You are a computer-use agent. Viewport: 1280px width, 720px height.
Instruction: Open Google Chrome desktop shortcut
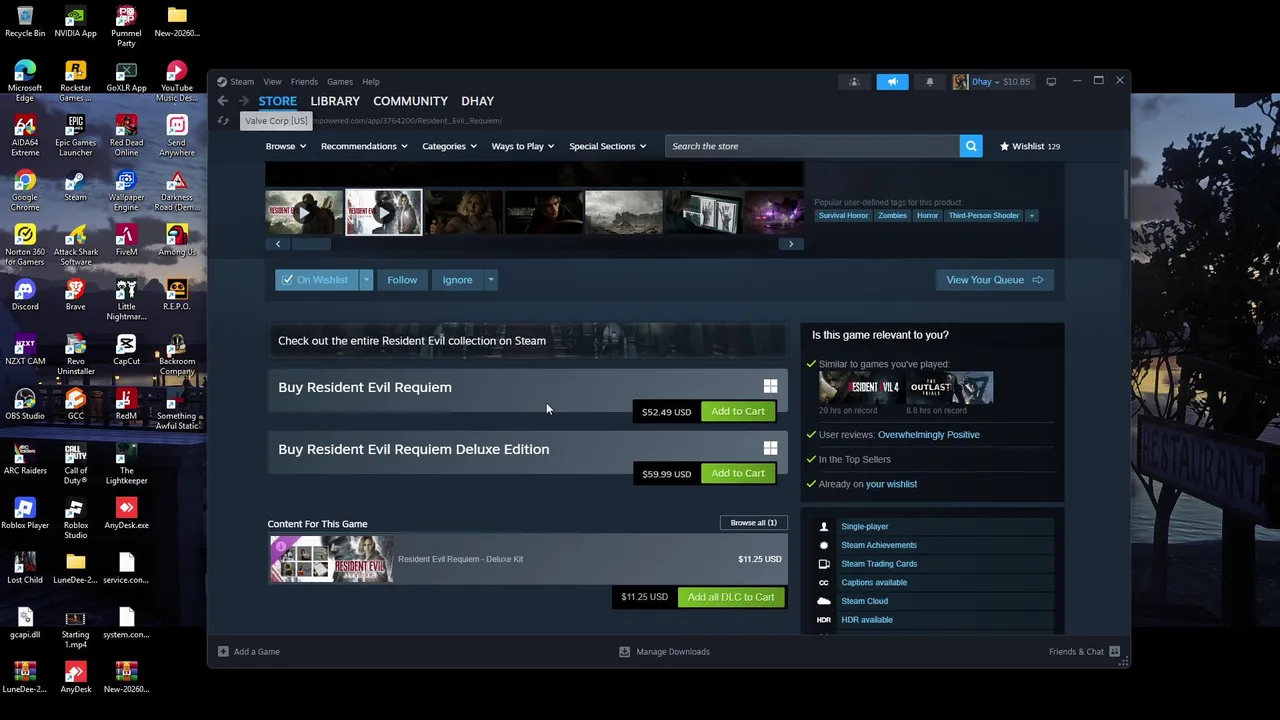point(25,187)
